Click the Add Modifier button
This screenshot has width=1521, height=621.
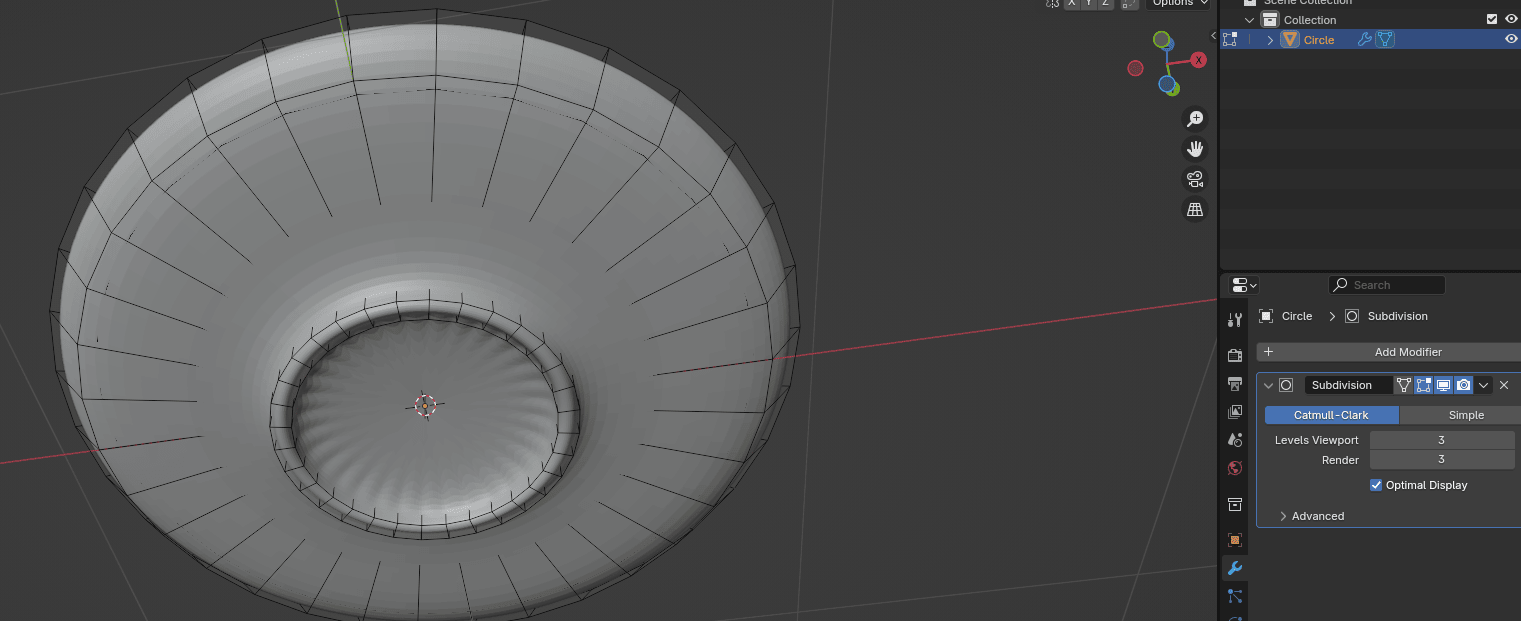click(1407, 352)
